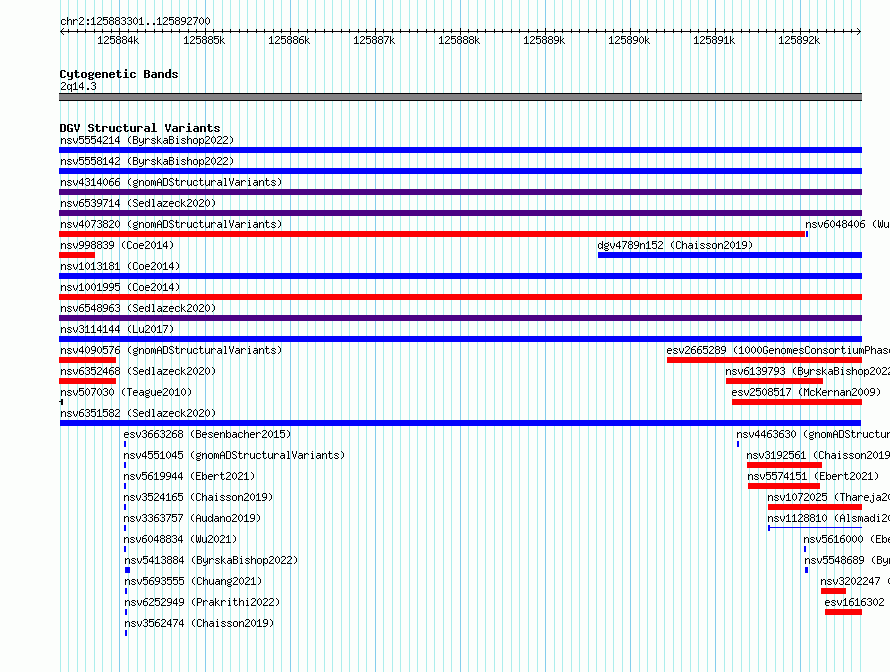Open the nsv6252949 (Prakrithi2022) label

(202, 602)
